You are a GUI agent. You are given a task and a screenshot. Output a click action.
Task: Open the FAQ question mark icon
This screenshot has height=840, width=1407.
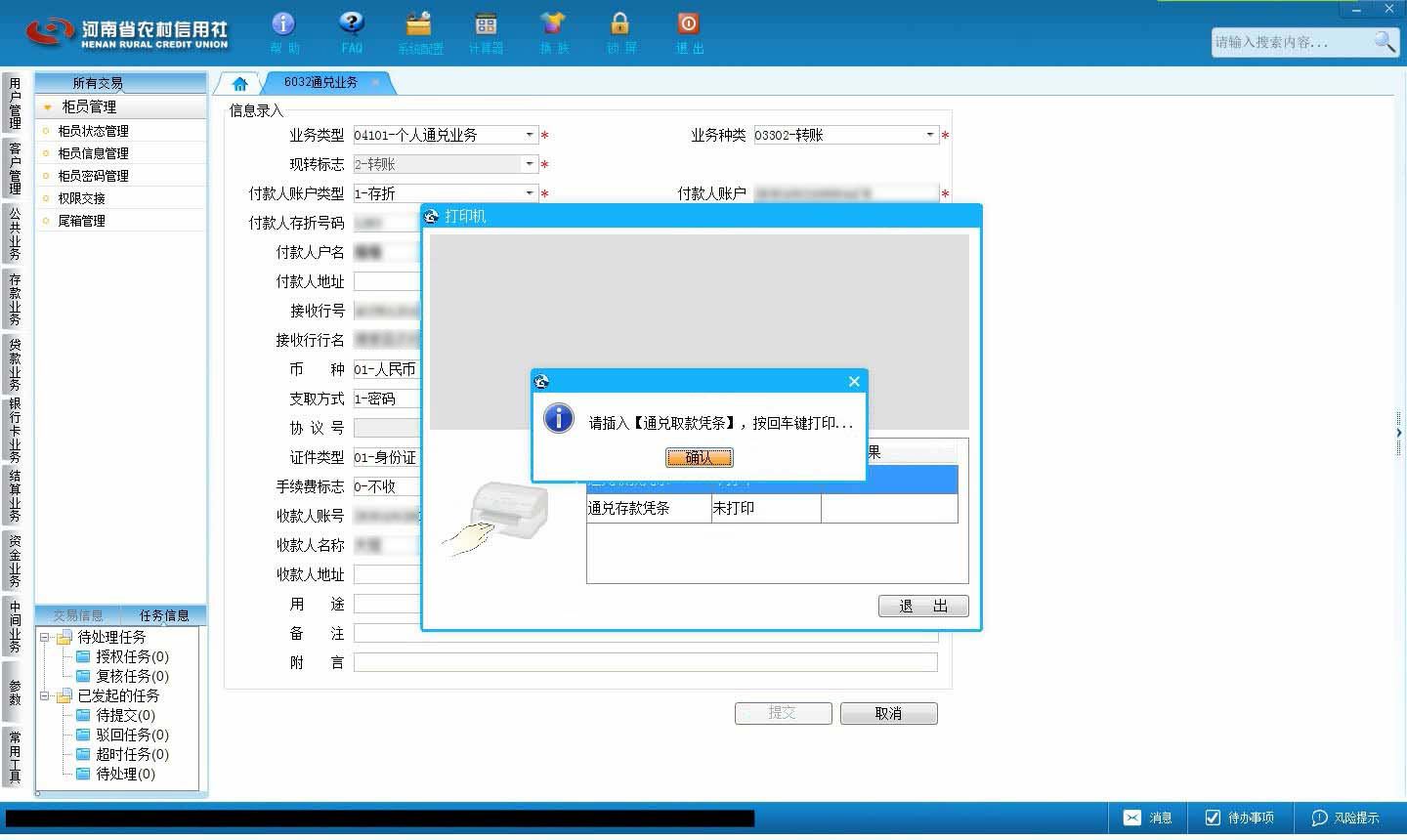[352, 23]
